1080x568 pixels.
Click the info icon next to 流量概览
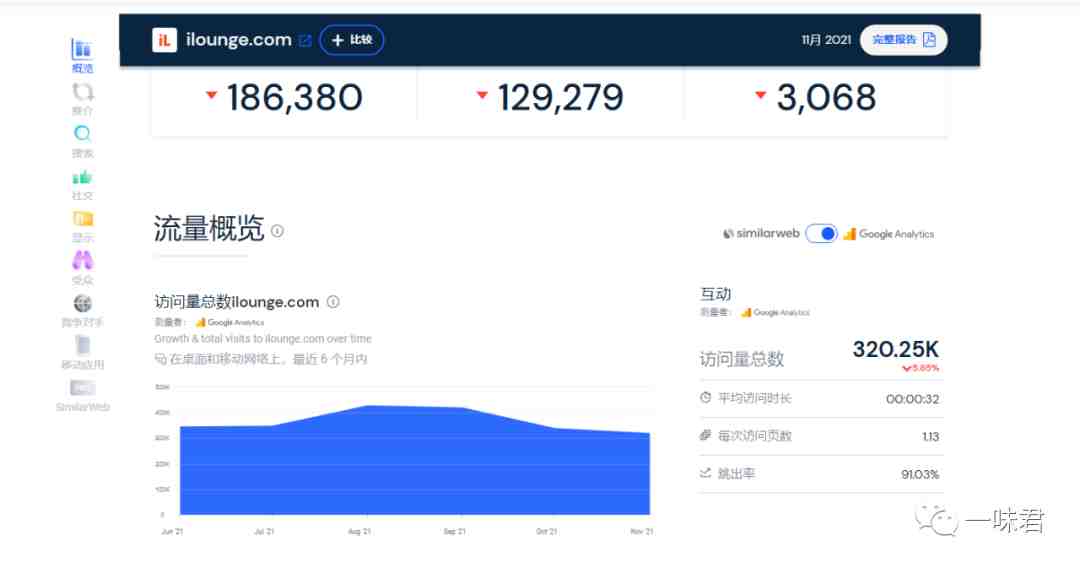277,231
